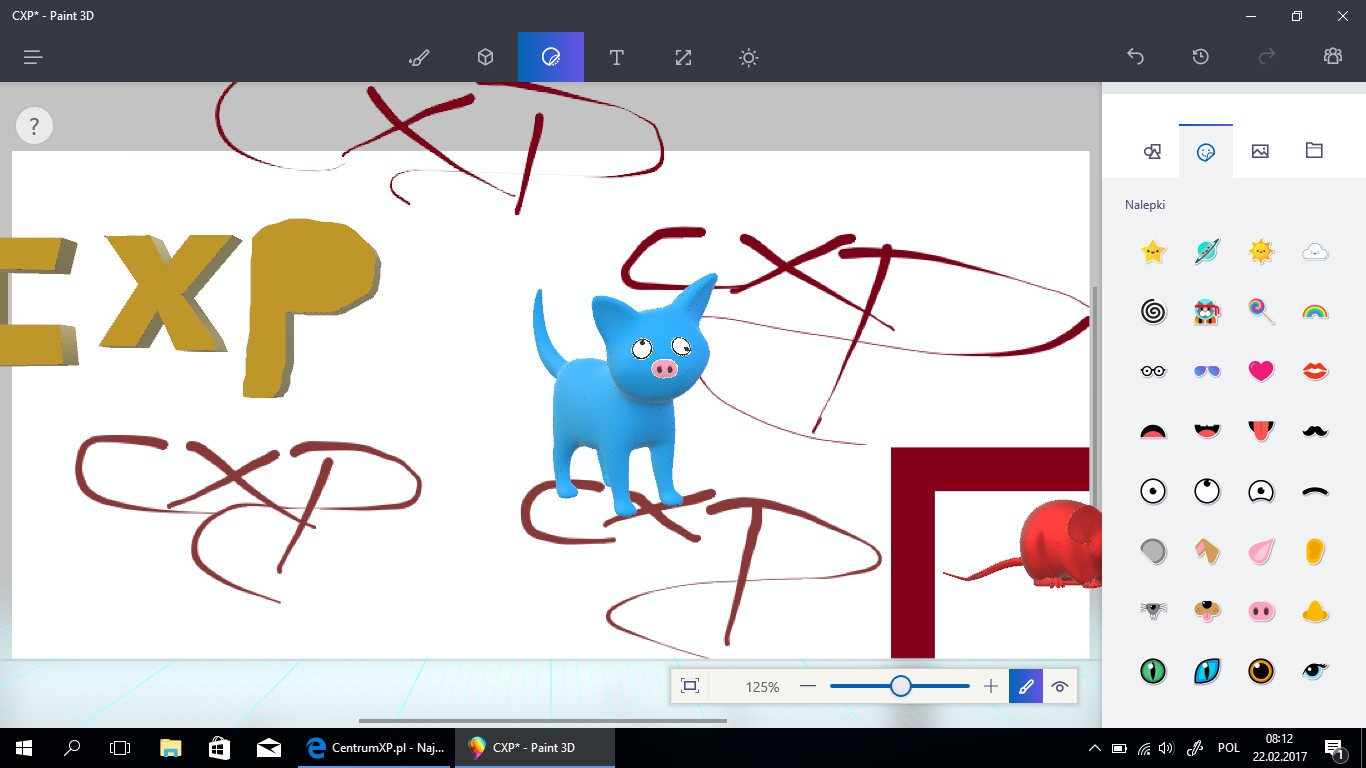
Task: Switch to the Textures tab
Action: pos(1260,151)
